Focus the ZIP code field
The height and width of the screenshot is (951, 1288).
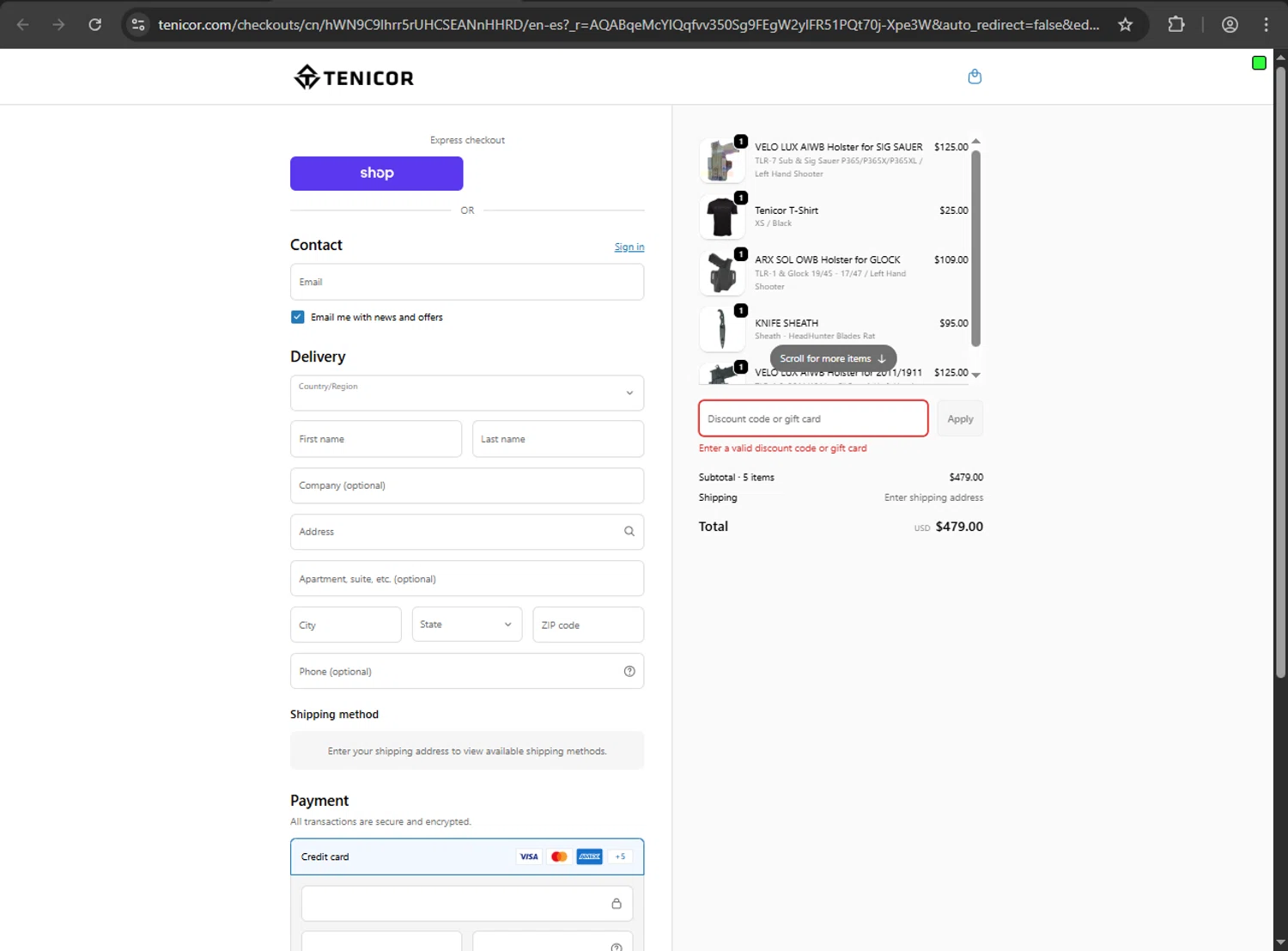[x=588, y=625]
